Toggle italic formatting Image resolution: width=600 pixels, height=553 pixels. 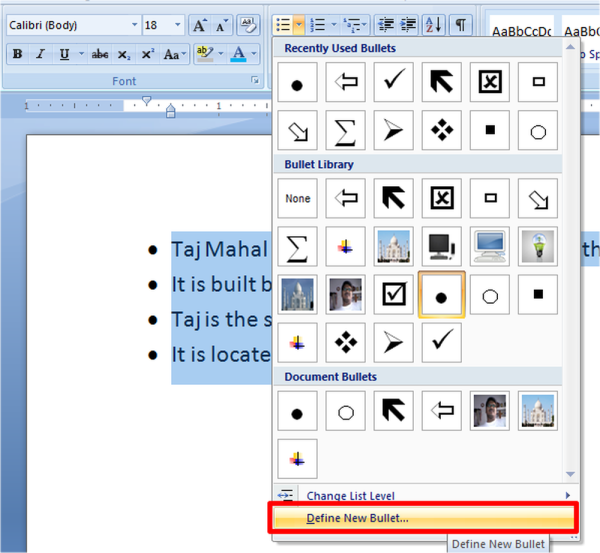point(41,55)
